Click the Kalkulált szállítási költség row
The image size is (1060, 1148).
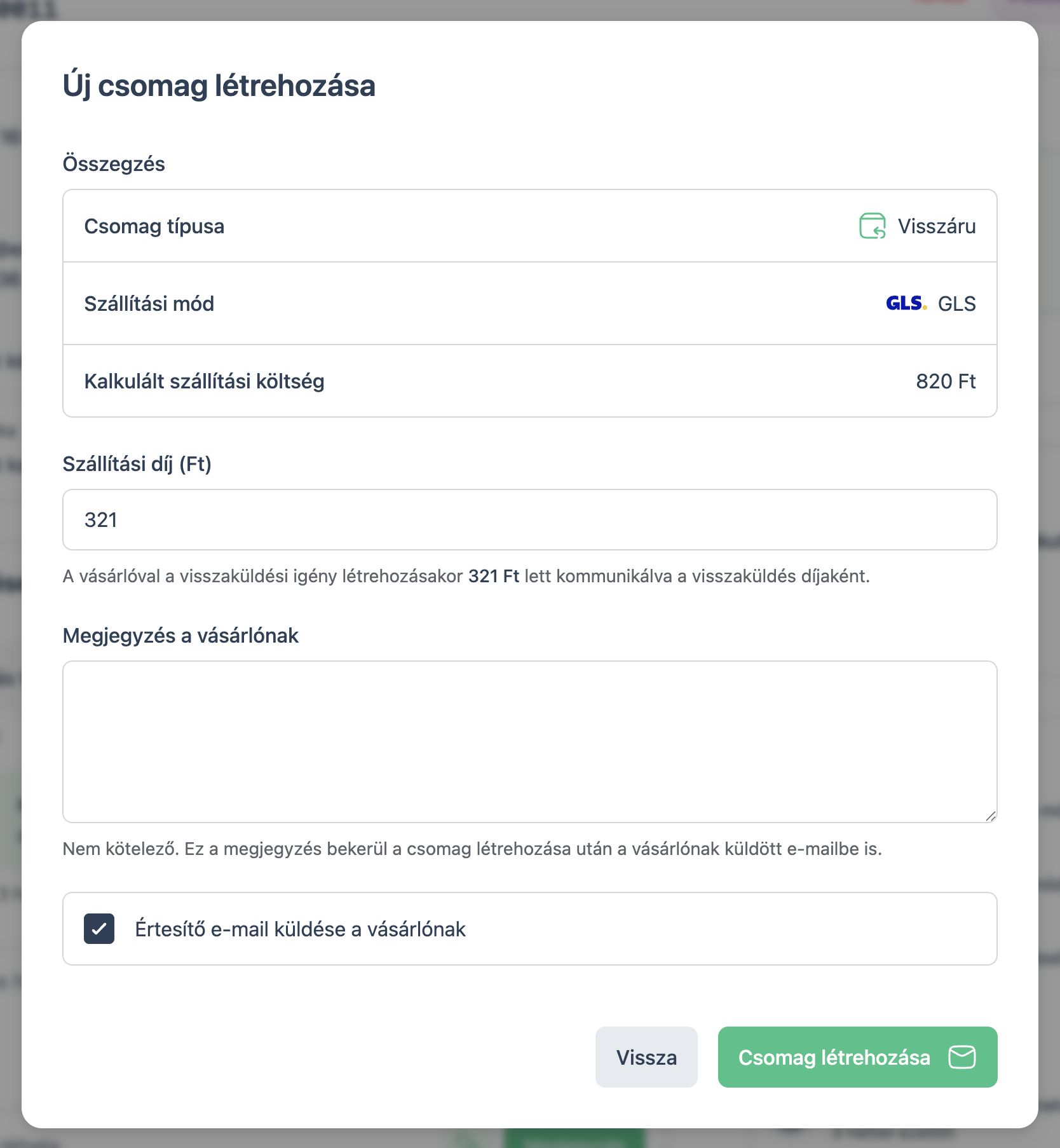tap(530, 381)
